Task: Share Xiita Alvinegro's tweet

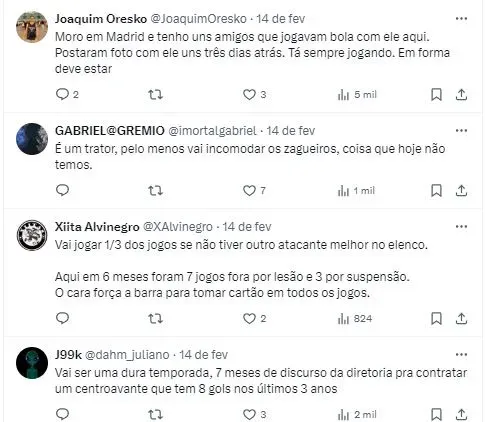Action: (x=461, y=319)
